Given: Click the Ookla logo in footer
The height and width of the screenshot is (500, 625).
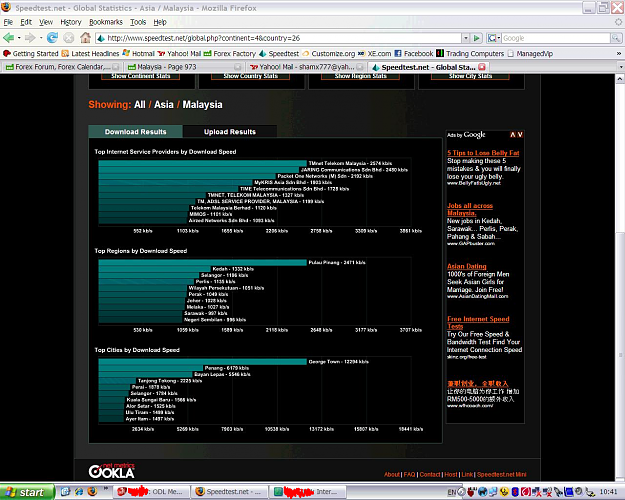Looking at the screenshot, I should pos(112,471).
